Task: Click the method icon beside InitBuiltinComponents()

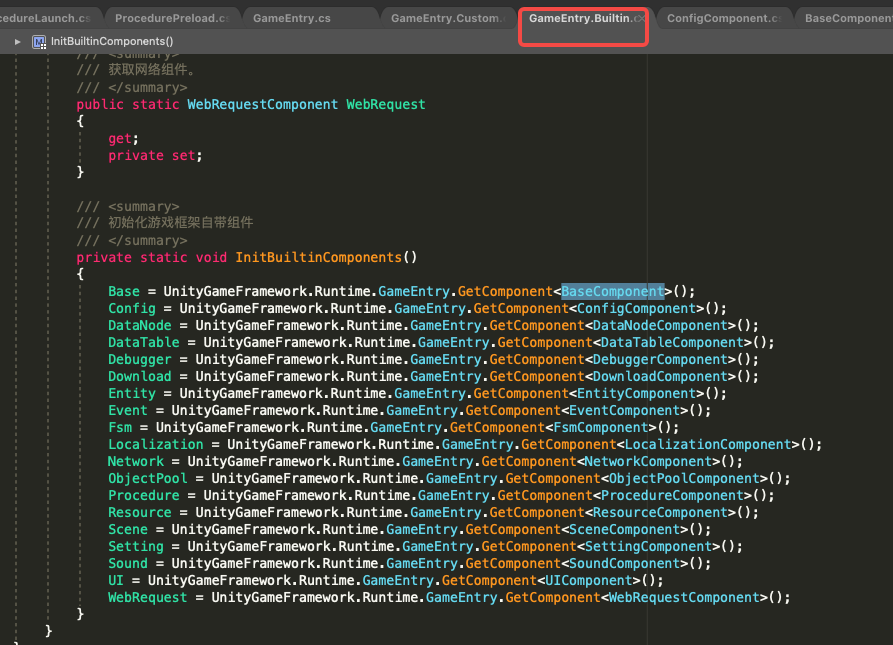Action: 38,41
